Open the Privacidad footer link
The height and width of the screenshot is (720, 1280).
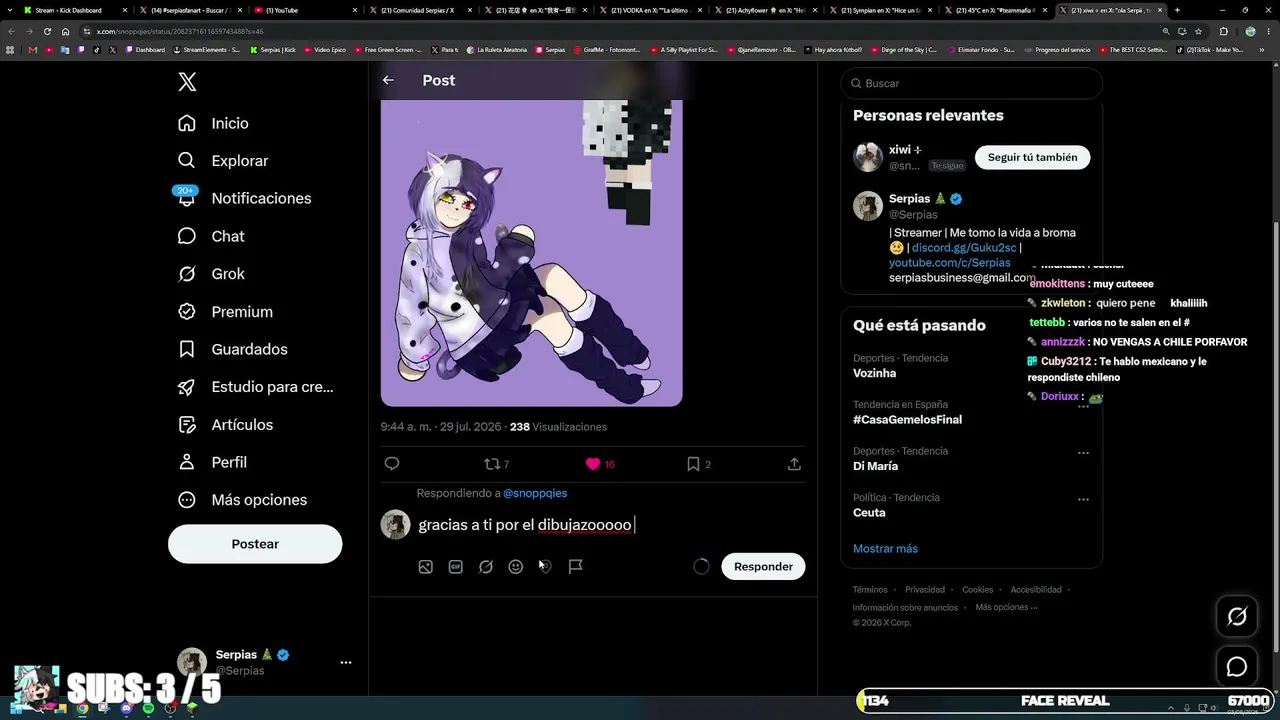tap(925, 590)
